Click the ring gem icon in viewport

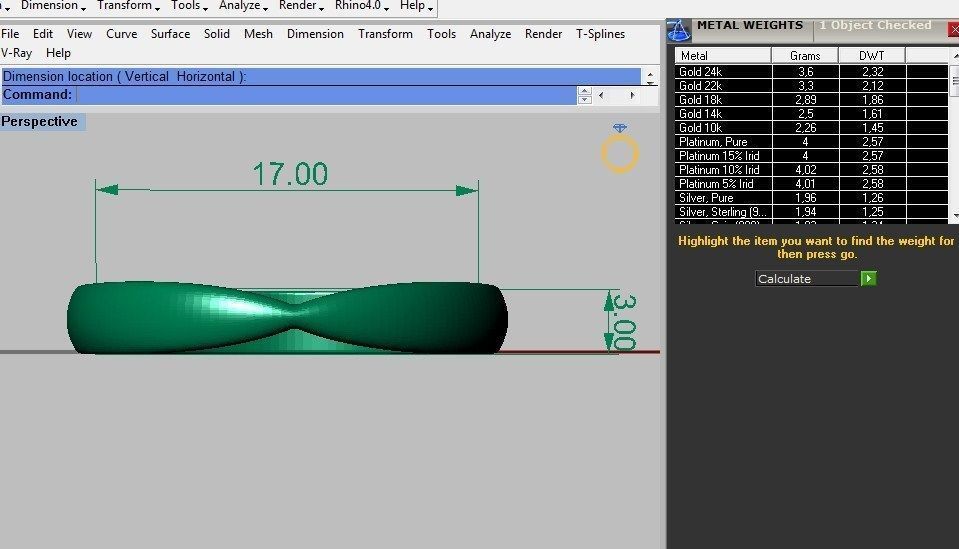(620, 149)
